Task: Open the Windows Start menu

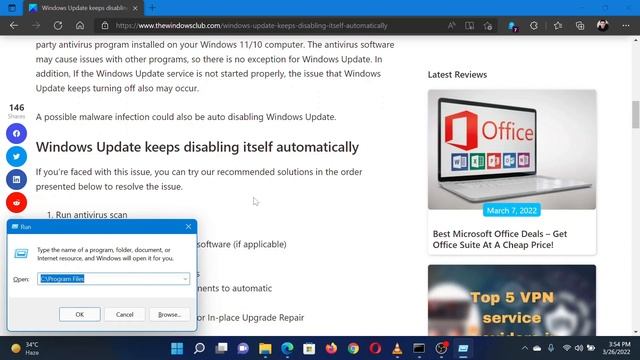Action: 177,349
